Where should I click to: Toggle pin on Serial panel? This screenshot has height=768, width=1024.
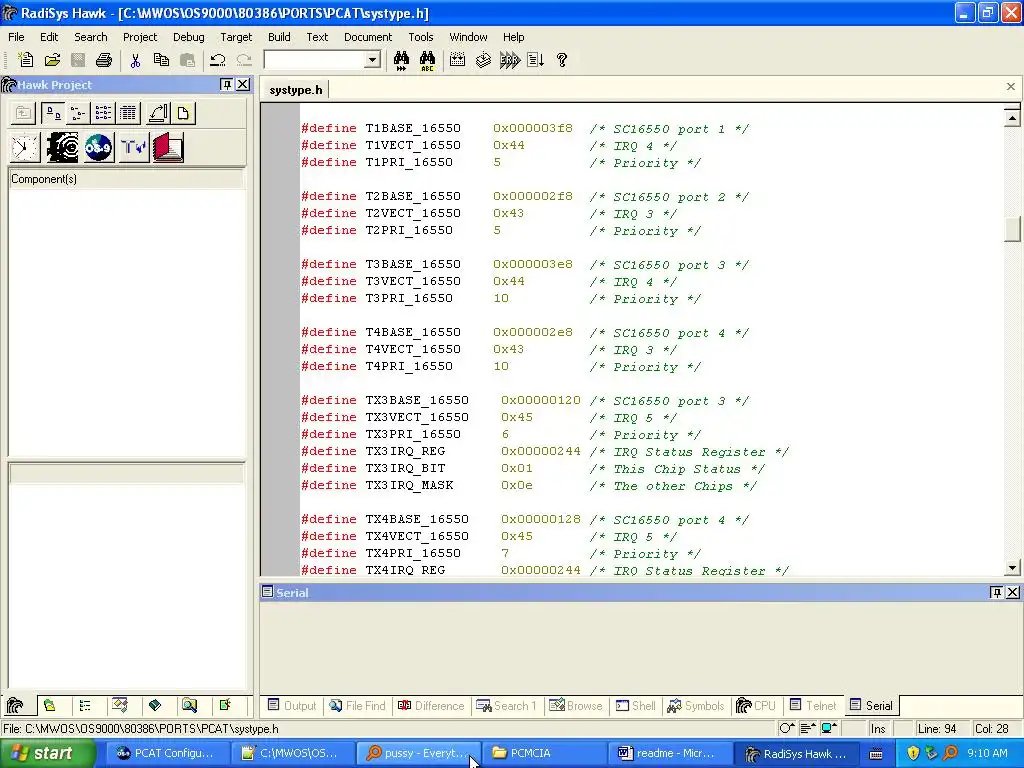(996, 592)
